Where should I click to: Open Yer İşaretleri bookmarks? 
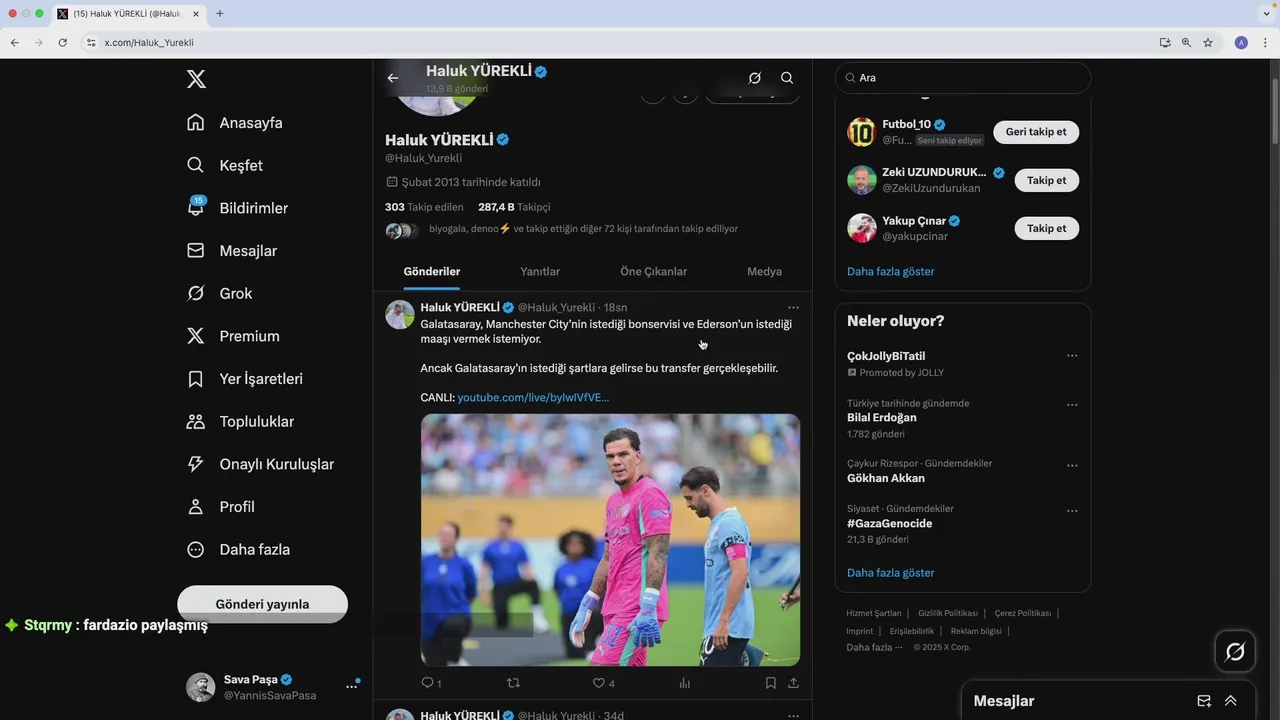click(x=245, y=379)
